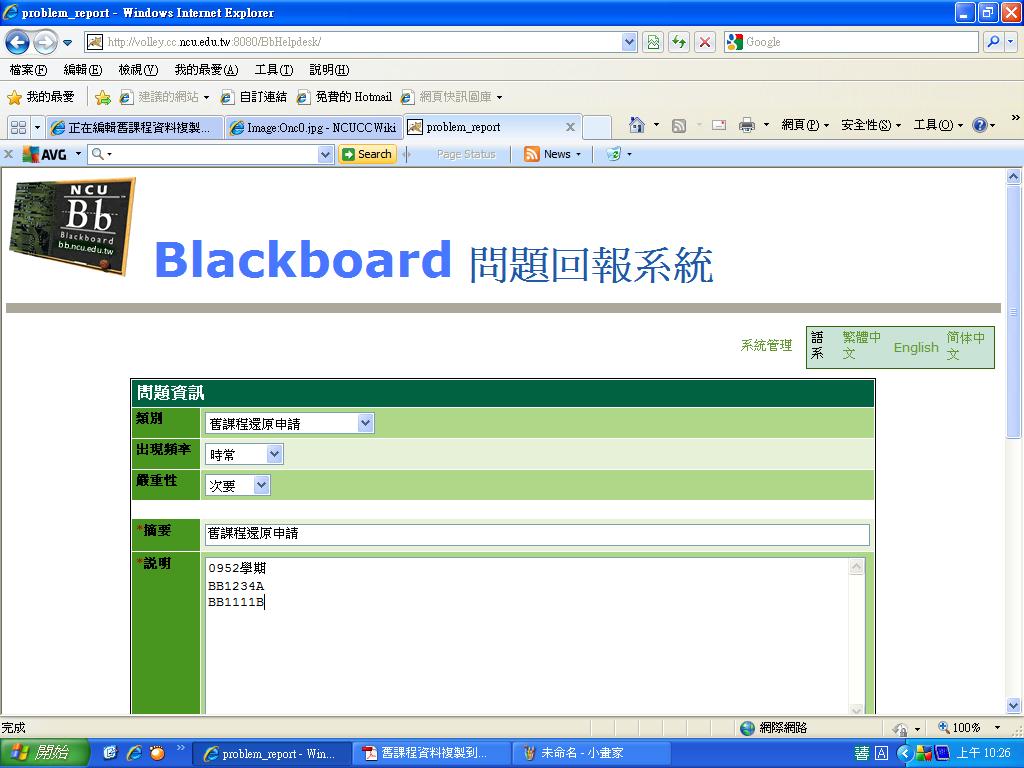1024x768 pixels.
Task: Click the 摘要 summary text field
Action: click(536, 534)
